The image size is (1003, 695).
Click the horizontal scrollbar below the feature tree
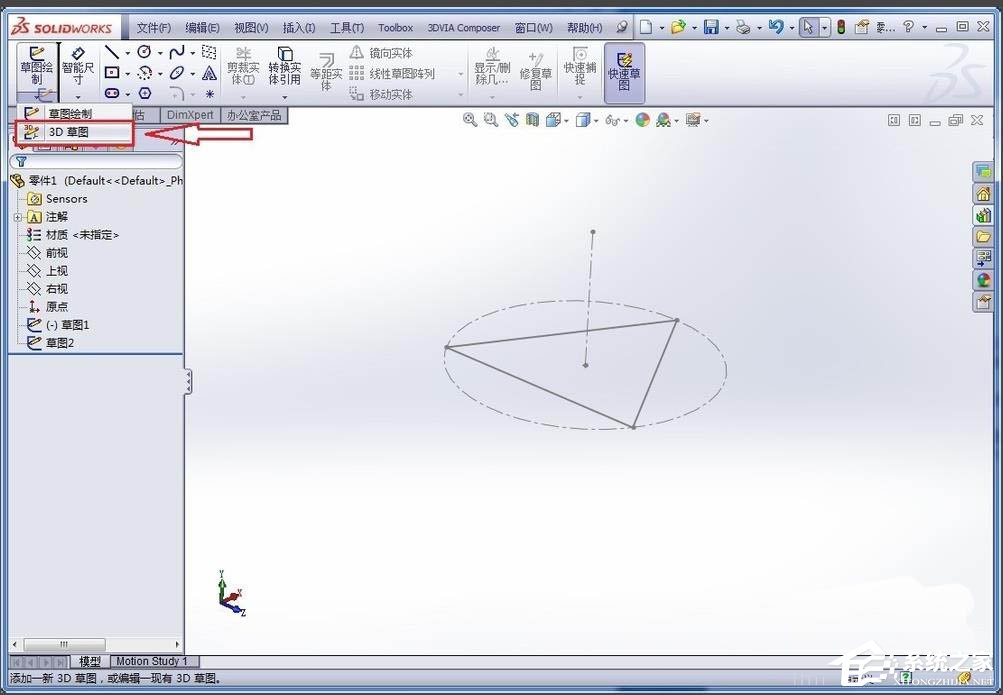63,644
